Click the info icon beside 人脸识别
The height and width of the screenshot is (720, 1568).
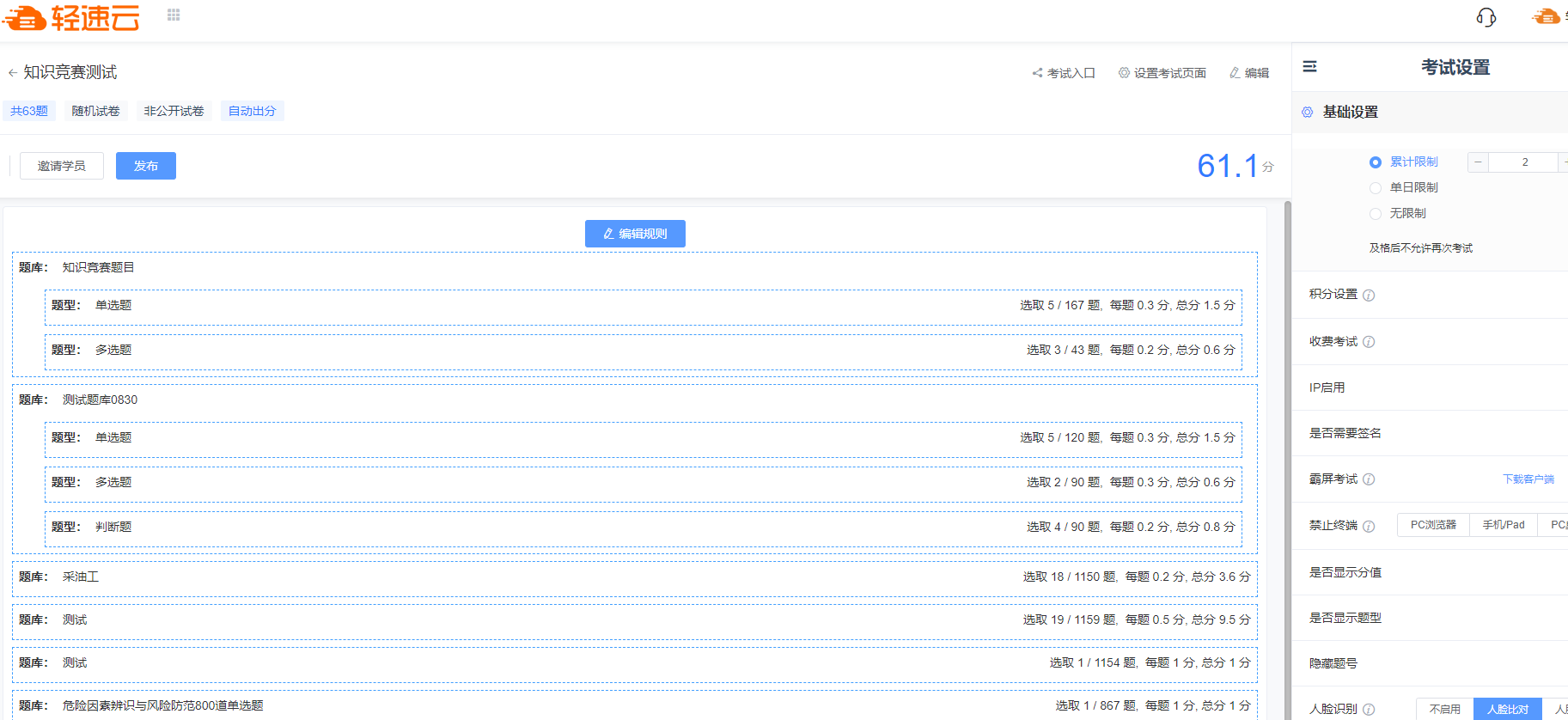tap(1369, 710)
